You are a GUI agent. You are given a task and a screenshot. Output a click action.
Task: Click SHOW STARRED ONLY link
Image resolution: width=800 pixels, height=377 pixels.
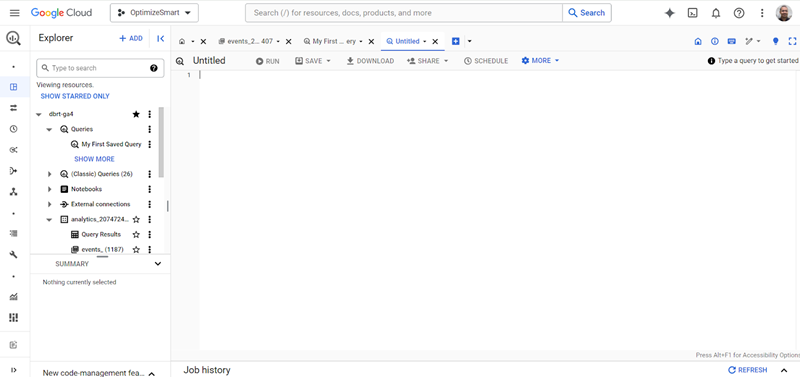click(x=75, y=96)
